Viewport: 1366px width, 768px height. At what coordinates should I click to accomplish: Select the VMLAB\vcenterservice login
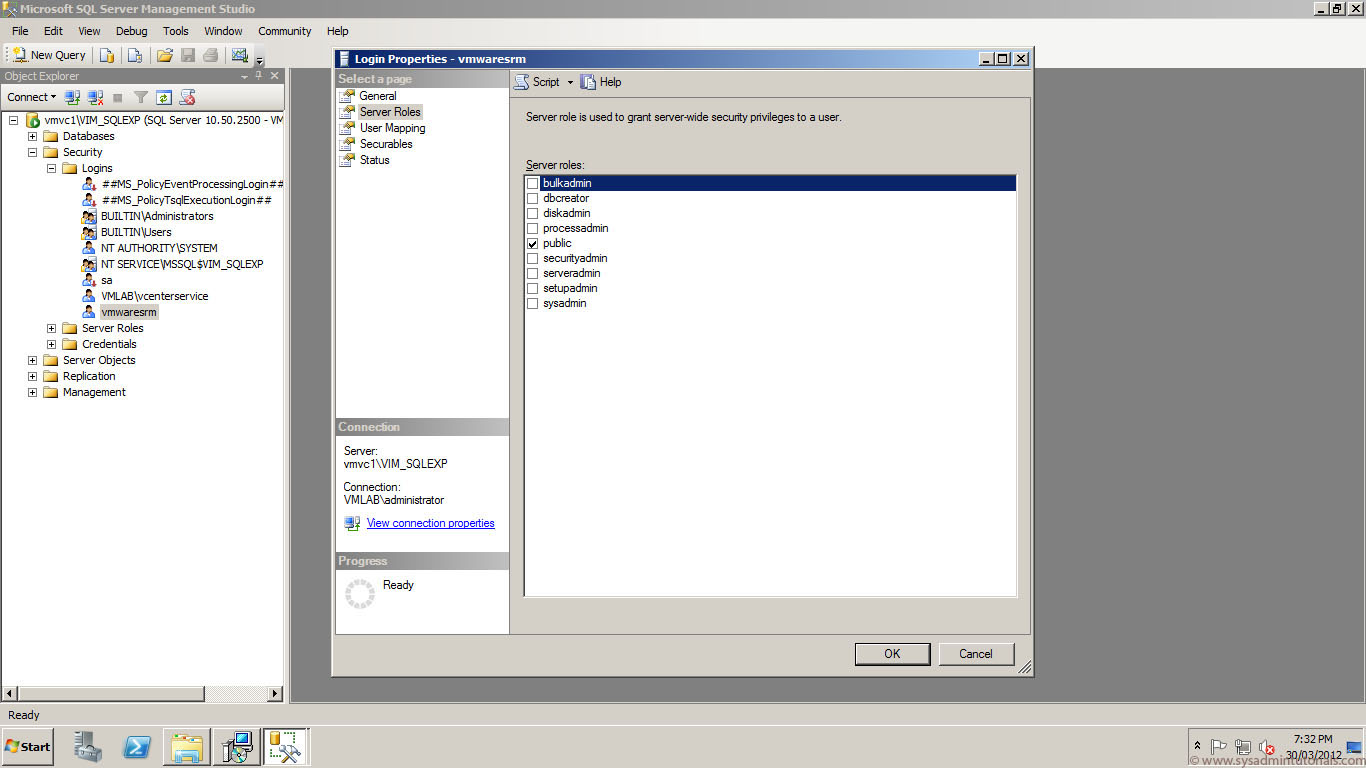point(155,296)
